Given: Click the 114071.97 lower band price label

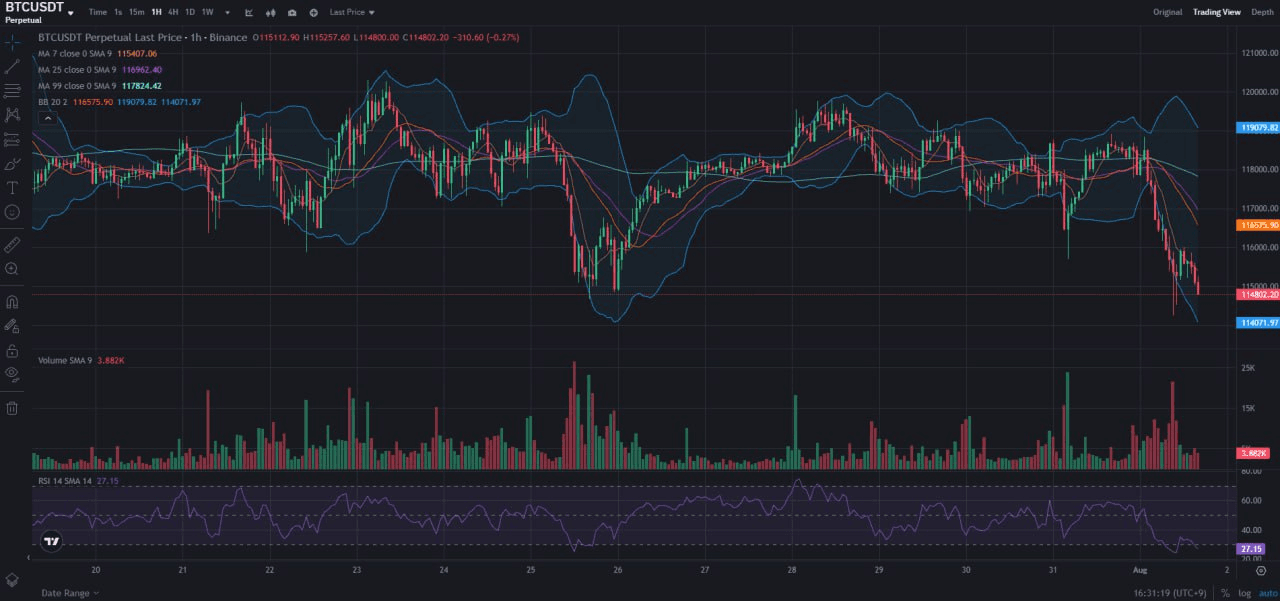Looking at the screenshot, I should point(1258,323).
